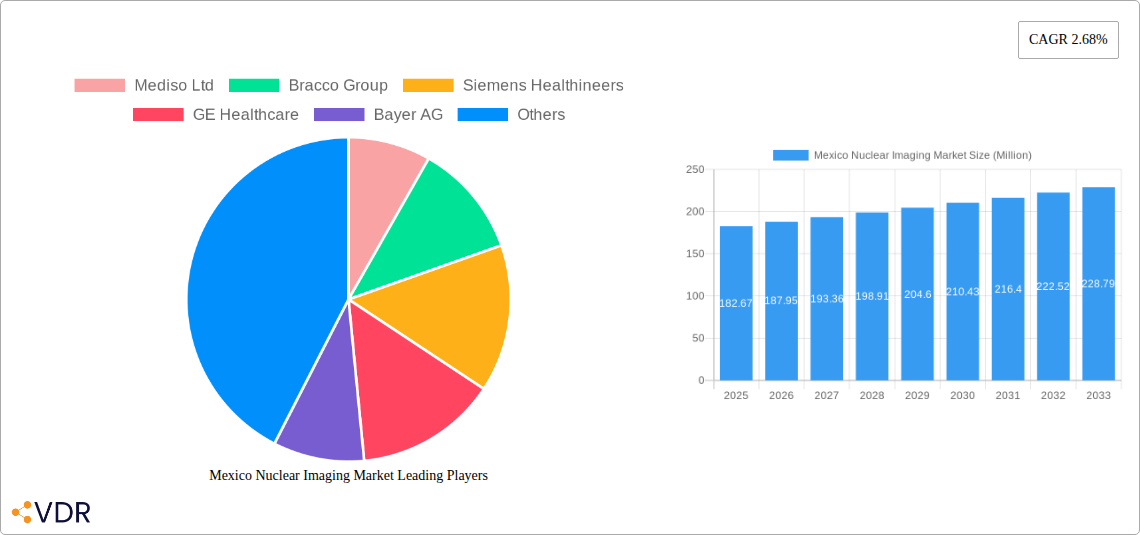Click the 2030 bar showing 210.43
Screen dimensions: 1140x535
click(963, 291)
